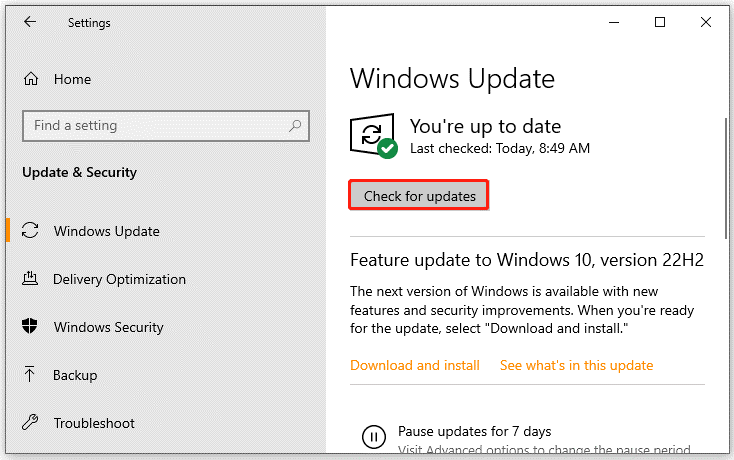Click the search magnifier icon

click(x=295, y=125)
